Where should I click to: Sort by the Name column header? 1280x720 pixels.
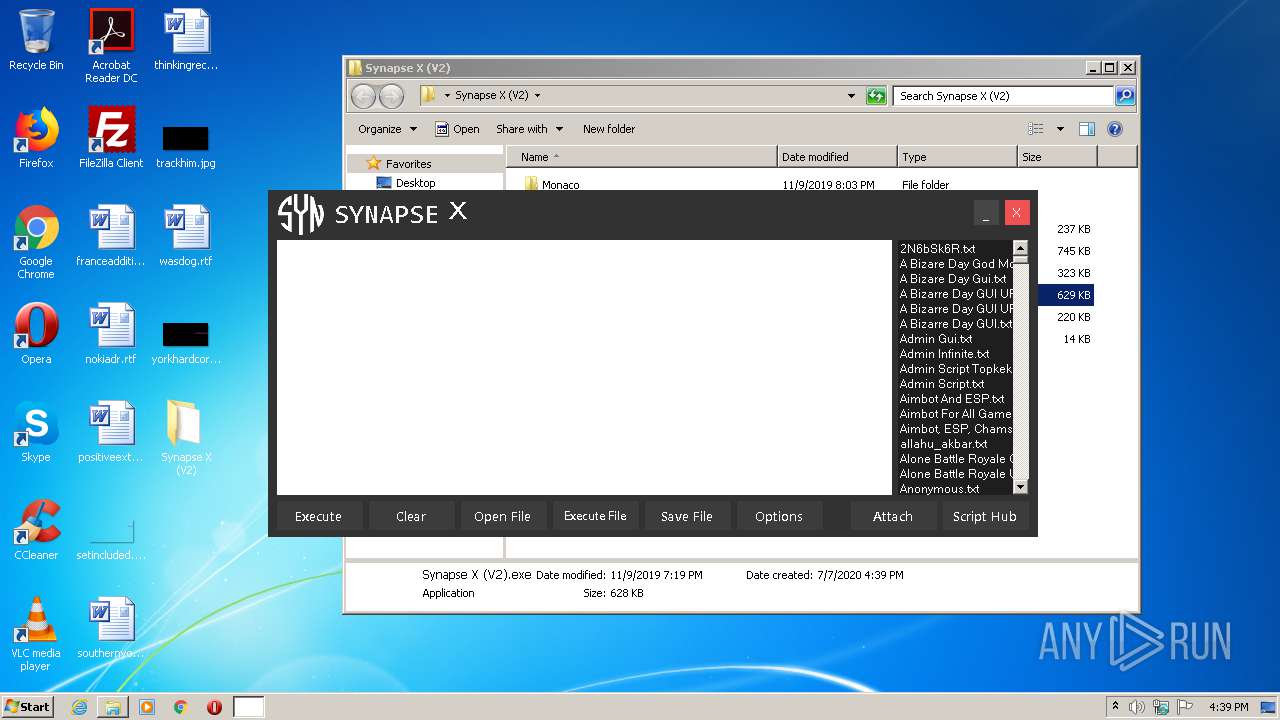[642, 157]
